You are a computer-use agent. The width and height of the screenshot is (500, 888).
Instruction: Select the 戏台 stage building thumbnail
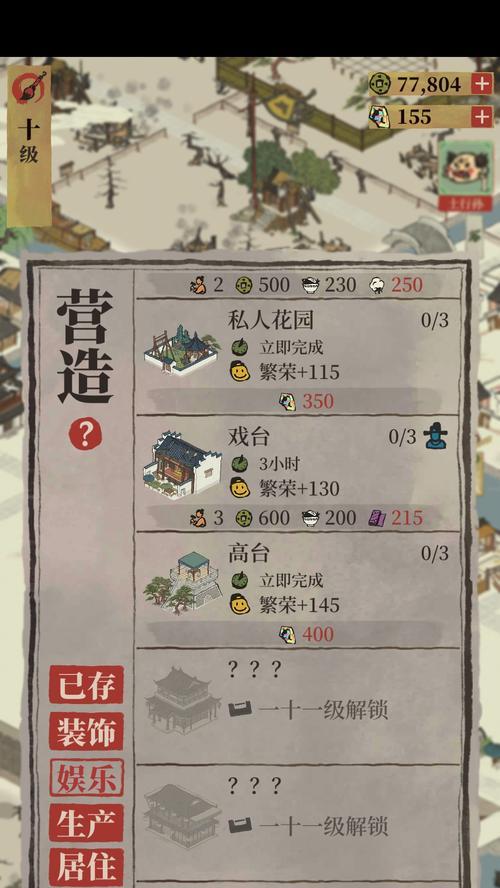pyautogui.click(x=182, y=466)
